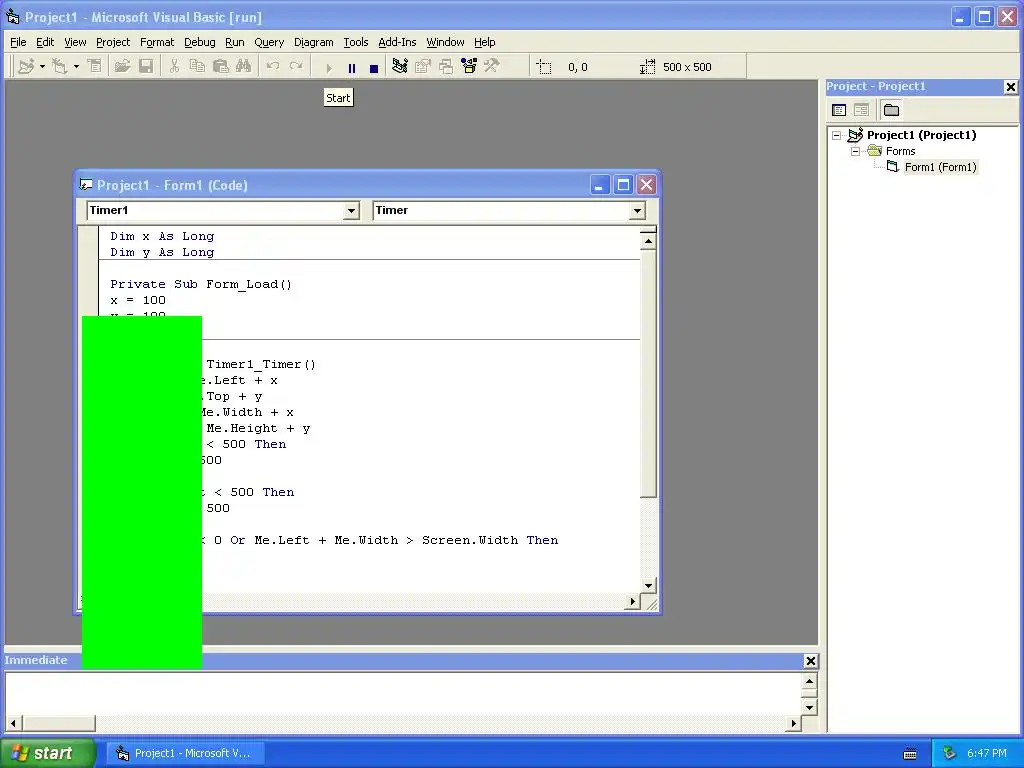The width and height of the screenshot is (1024, 768).
Task: Click the form position indicator icon
Action: point(543,67)
